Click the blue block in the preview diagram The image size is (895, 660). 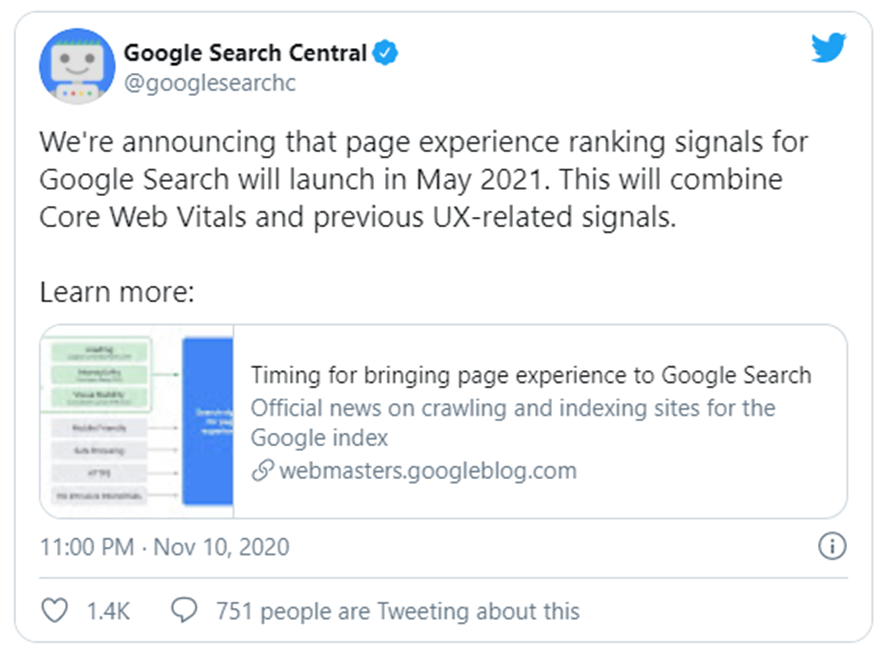coord(207,420)
